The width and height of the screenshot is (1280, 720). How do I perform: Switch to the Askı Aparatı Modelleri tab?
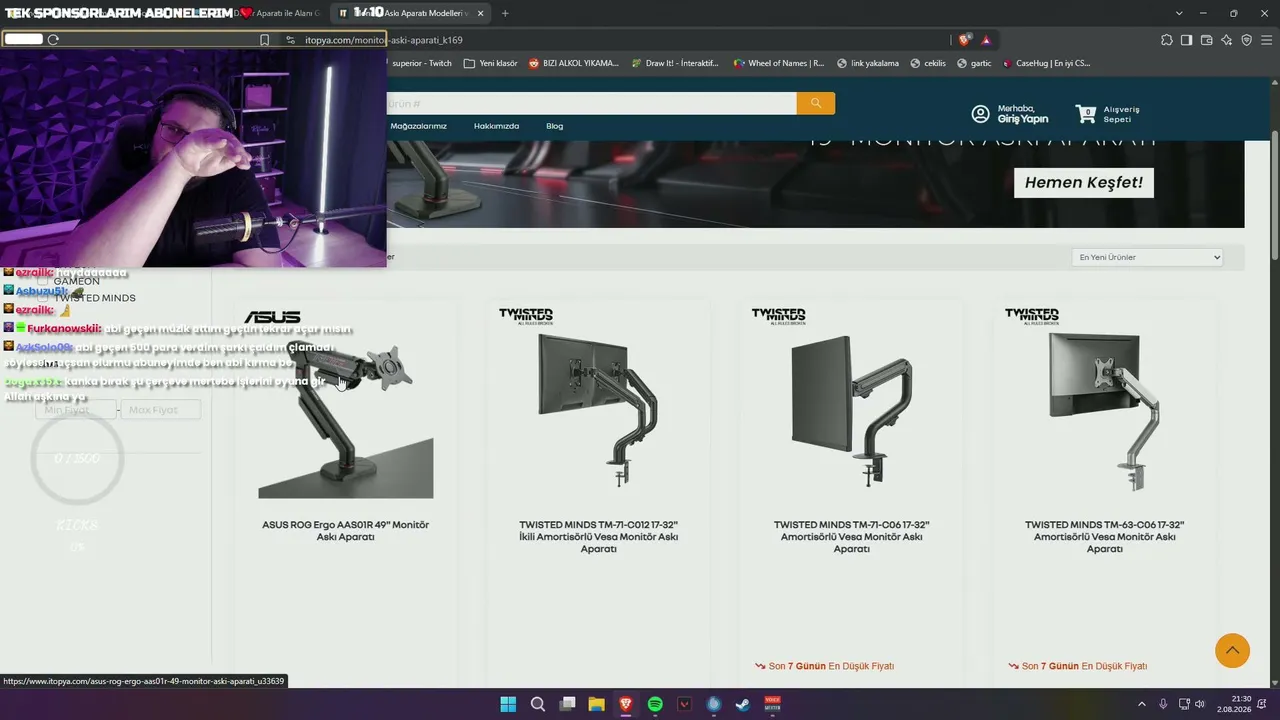coord(410,13)
